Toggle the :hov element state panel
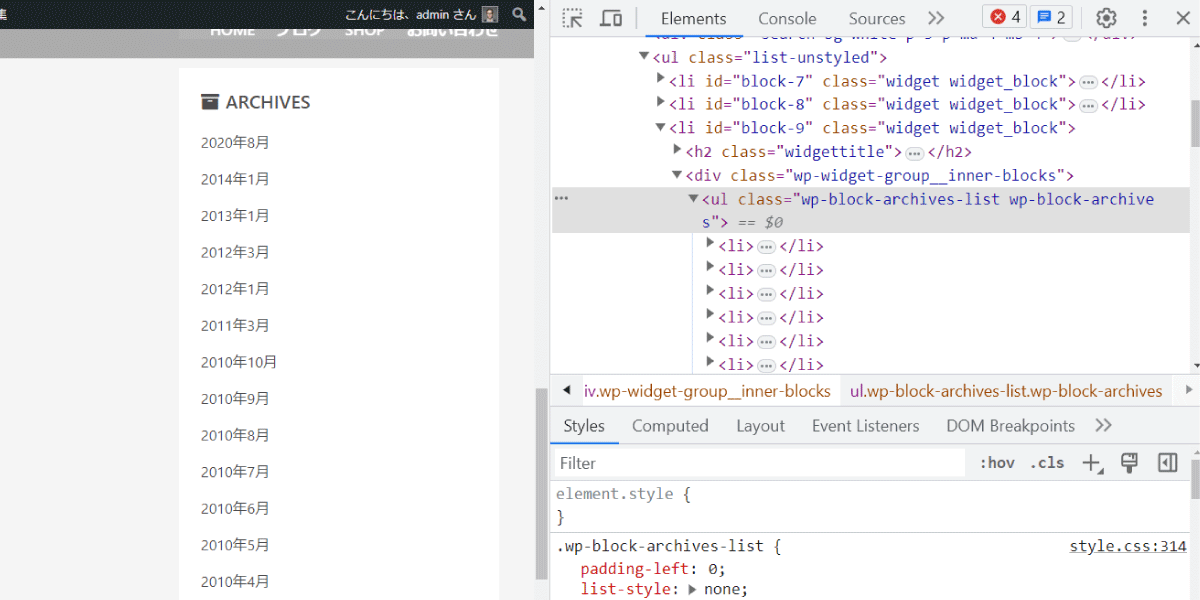The image size is (1200, 600). click(x=997, y=463)
